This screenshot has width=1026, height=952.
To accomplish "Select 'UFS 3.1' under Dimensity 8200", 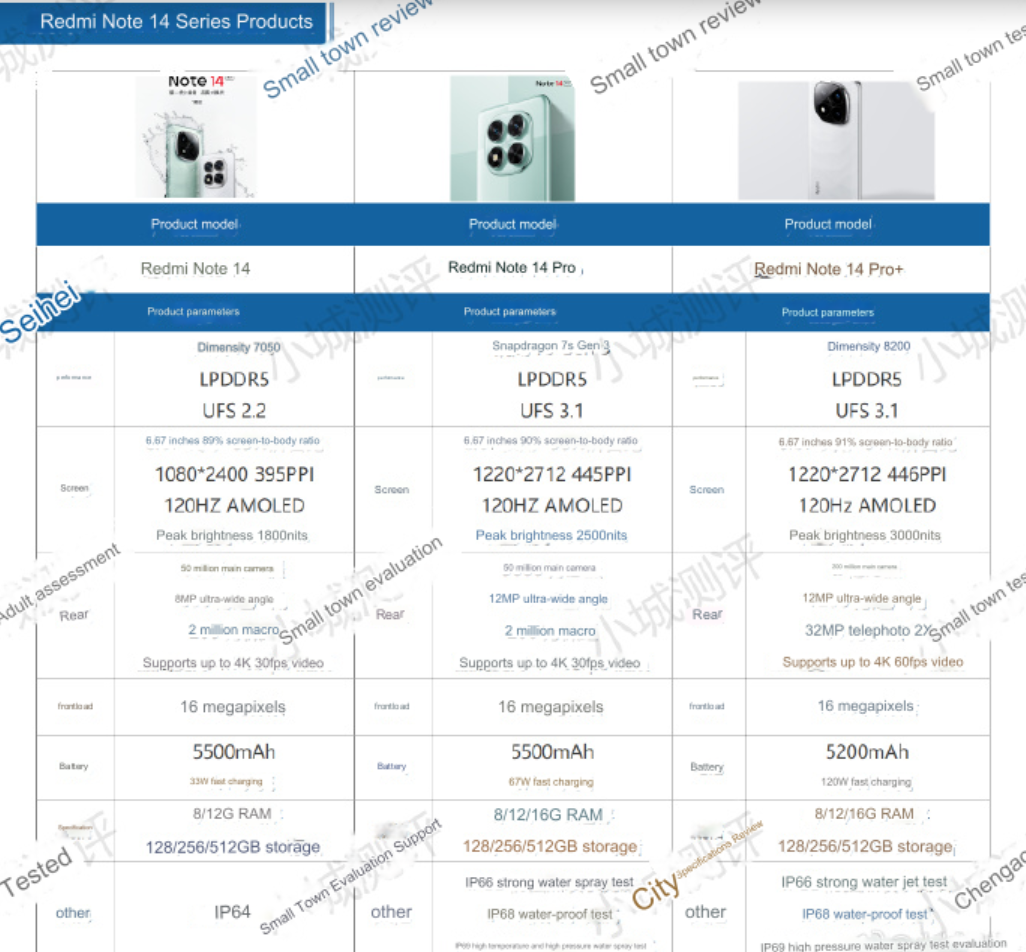I will pos(867,411).
